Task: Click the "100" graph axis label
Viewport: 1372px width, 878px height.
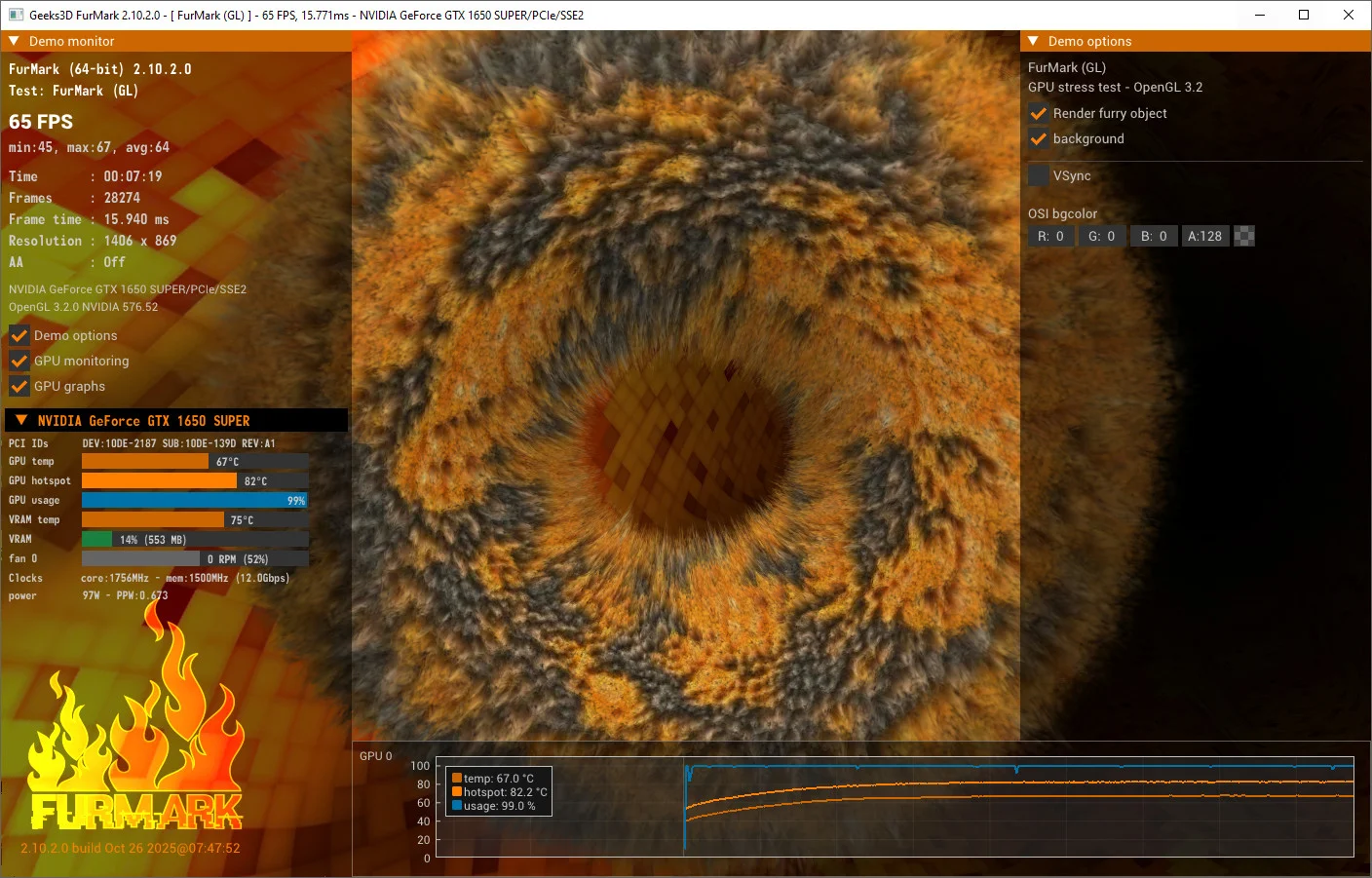Action: coord(420,766)
